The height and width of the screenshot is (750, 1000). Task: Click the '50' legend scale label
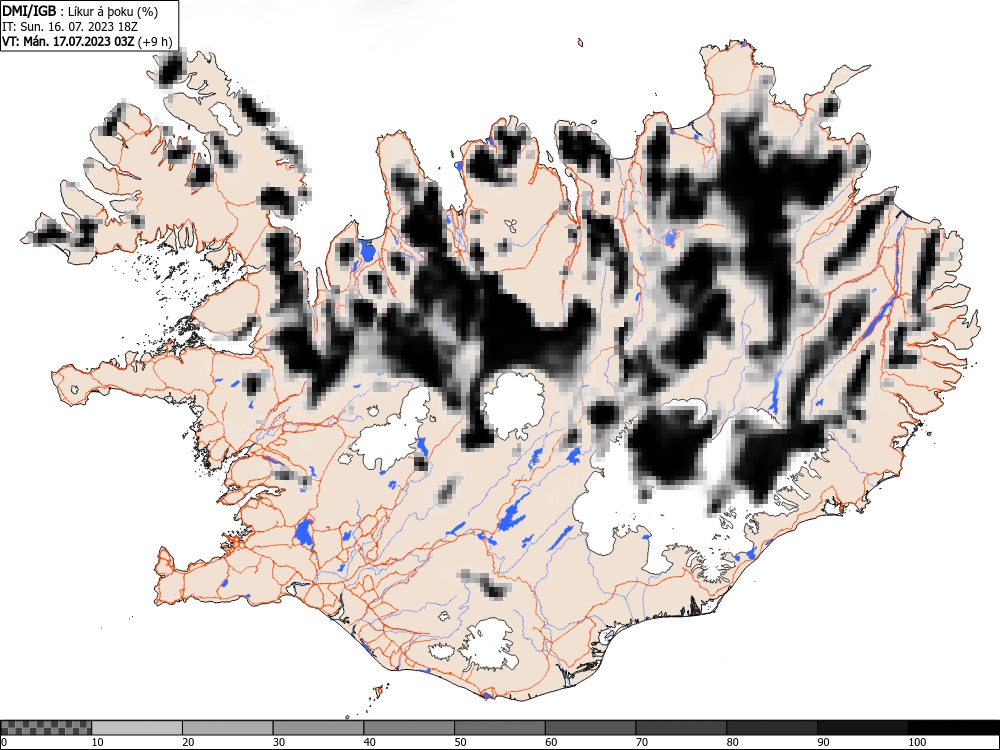click(x=460, y=742)
